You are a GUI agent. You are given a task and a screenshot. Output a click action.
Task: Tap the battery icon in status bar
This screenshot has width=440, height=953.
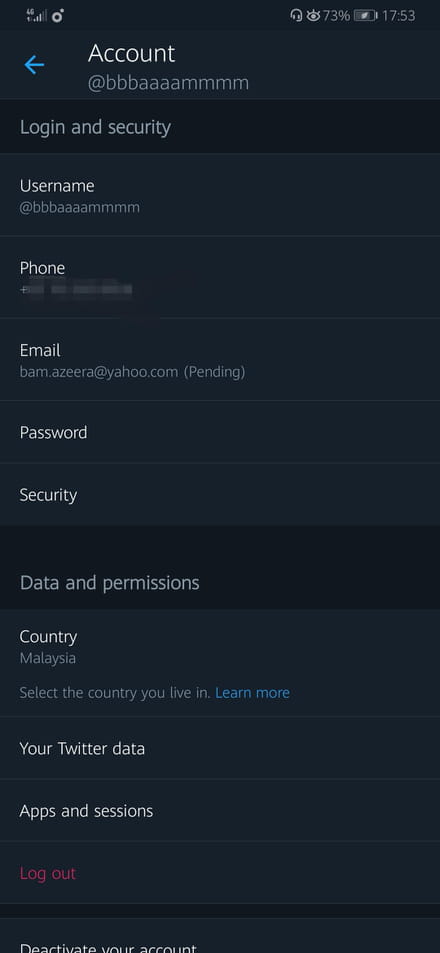pyautogui.click(x=365, y=16)
